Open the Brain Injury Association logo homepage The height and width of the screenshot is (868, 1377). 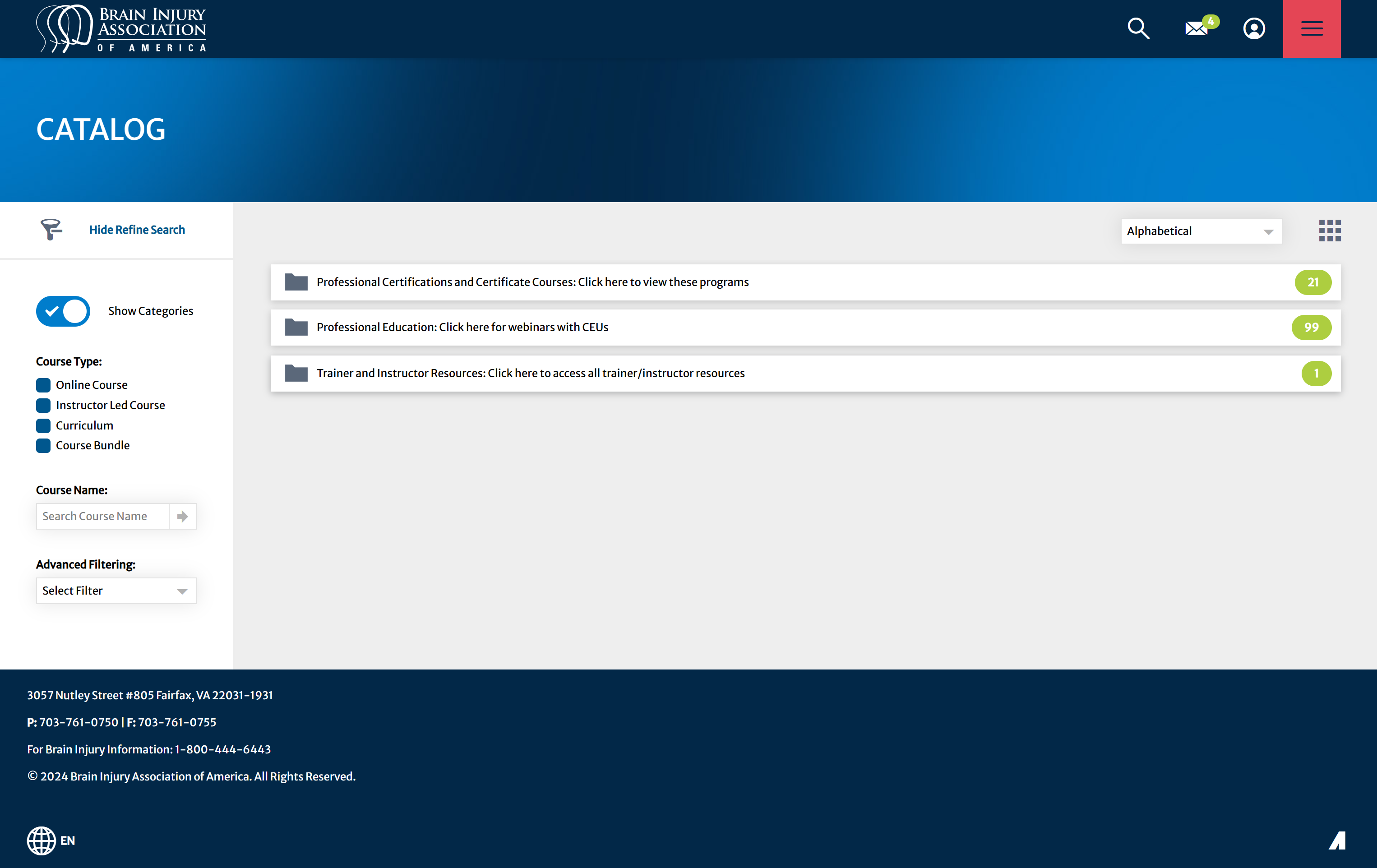[x=121, y=28]
